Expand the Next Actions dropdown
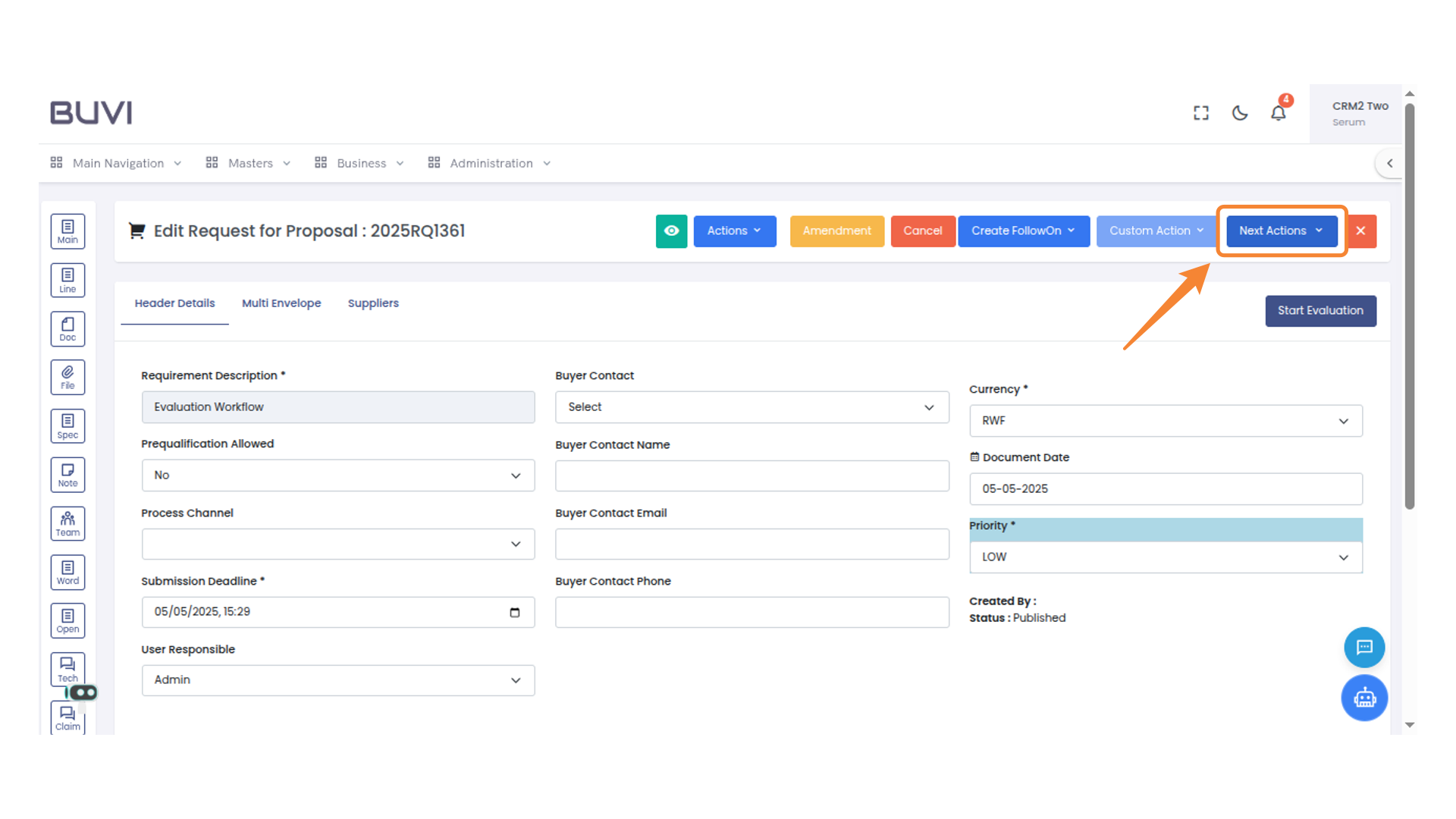The image size is (1456, 819). pyautogui.click(x=1281, y=231)
